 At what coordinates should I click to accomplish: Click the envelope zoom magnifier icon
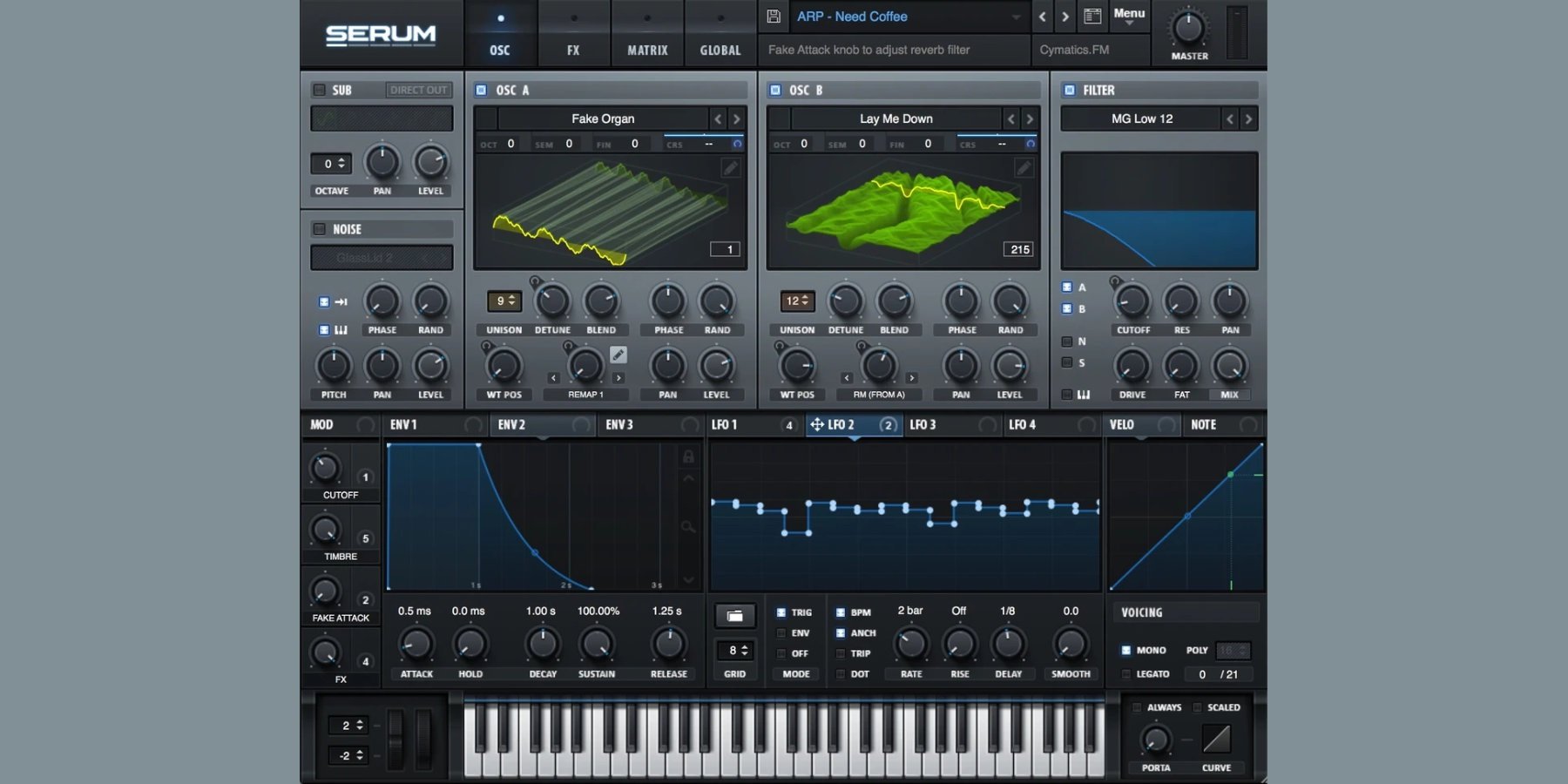pyautogui.click(x=688, y=526)
